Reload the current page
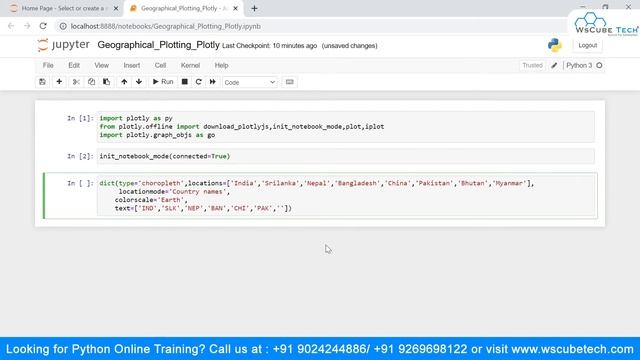 (x=43, y=26)
